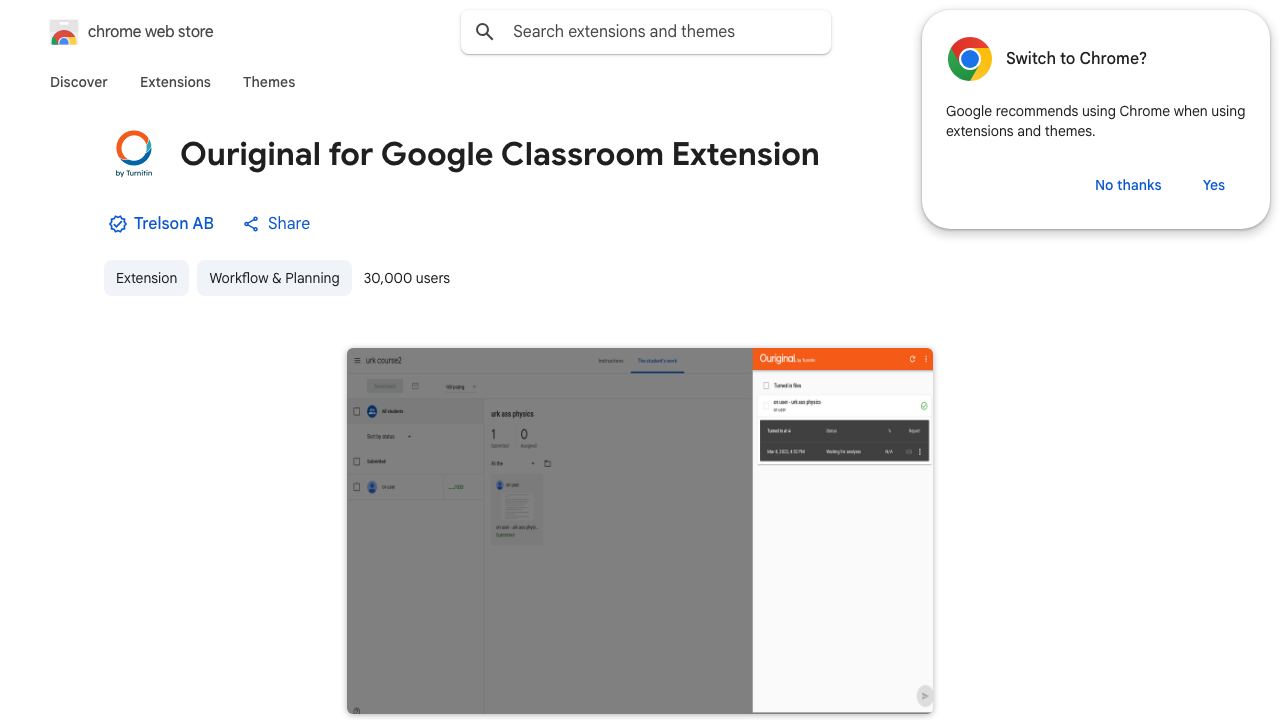Dismiss the popup with No thanks
This screenshot has height=720, width=1280.
tap(1128, 185)
